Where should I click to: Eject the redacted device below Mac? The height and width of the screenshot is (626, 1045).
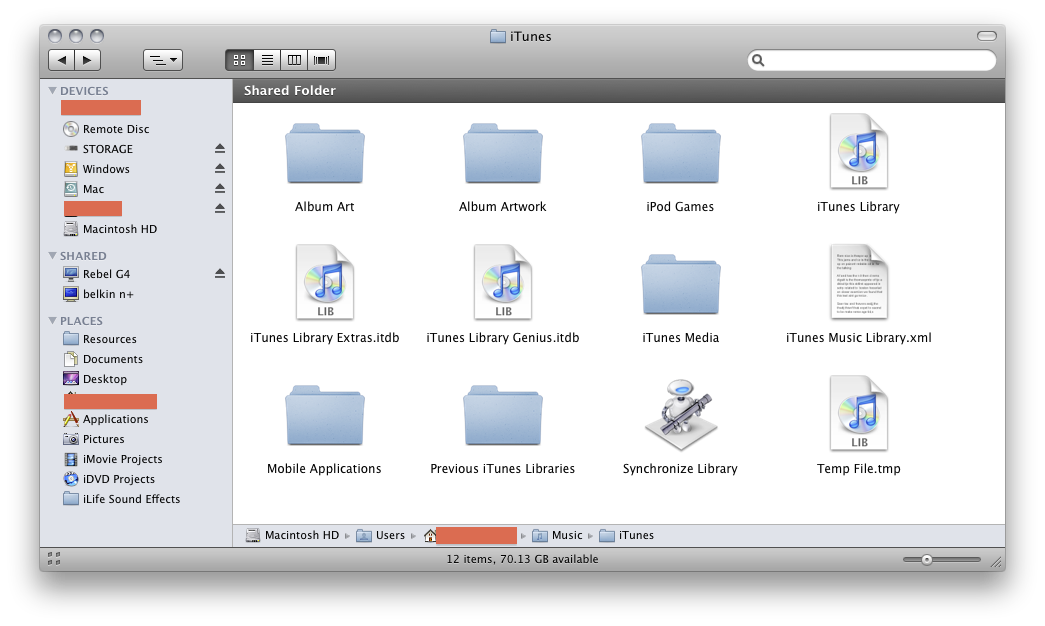coord(219,209)
